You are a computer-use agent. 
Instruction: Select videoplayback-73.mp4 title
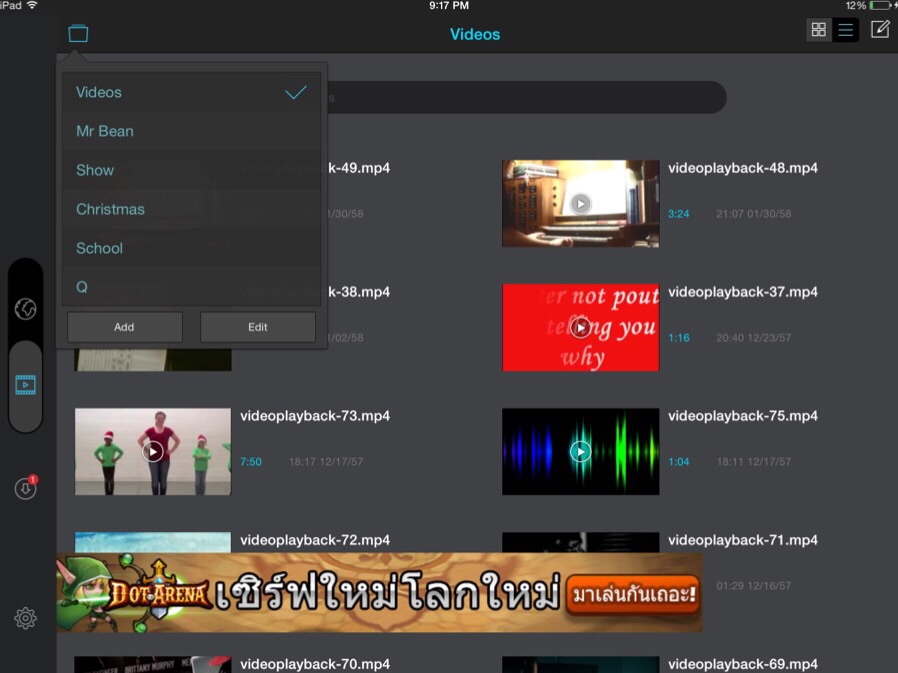click(315, 416)
